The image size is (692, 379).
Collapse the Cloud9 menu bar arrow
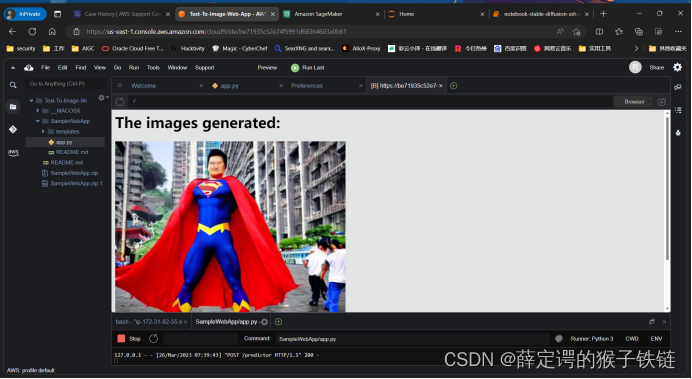click(x=13, y=68)
